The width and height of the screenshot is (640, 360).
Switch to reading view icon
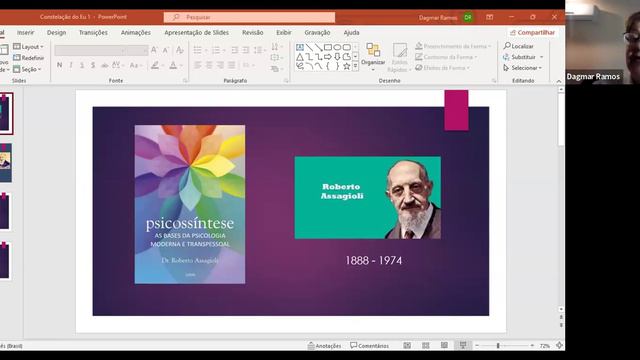coord(444,346)
